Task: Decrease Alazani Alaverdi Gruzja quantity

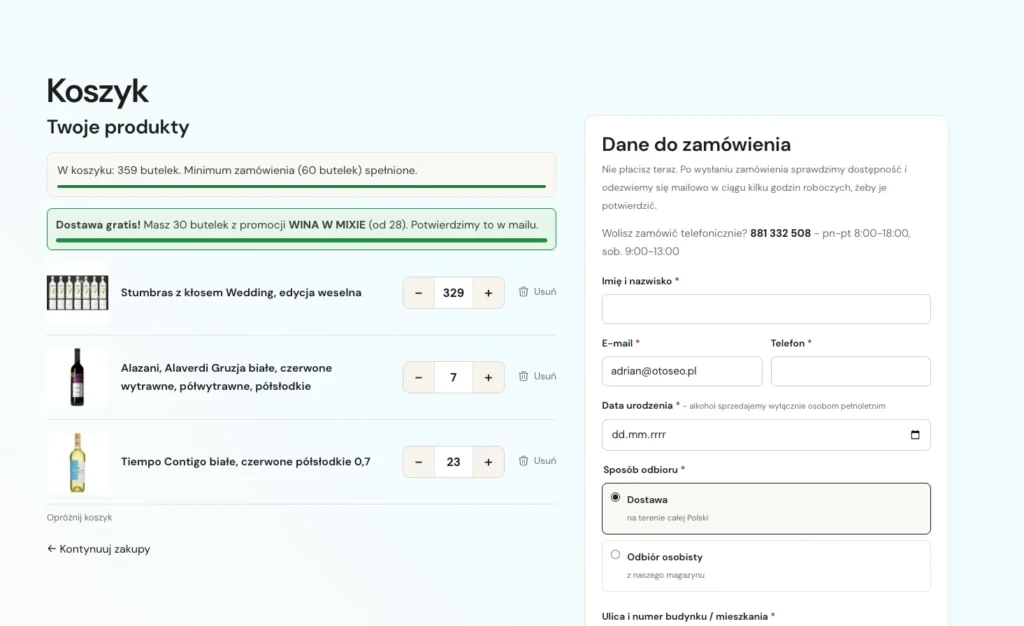Action: pos(419,377)
